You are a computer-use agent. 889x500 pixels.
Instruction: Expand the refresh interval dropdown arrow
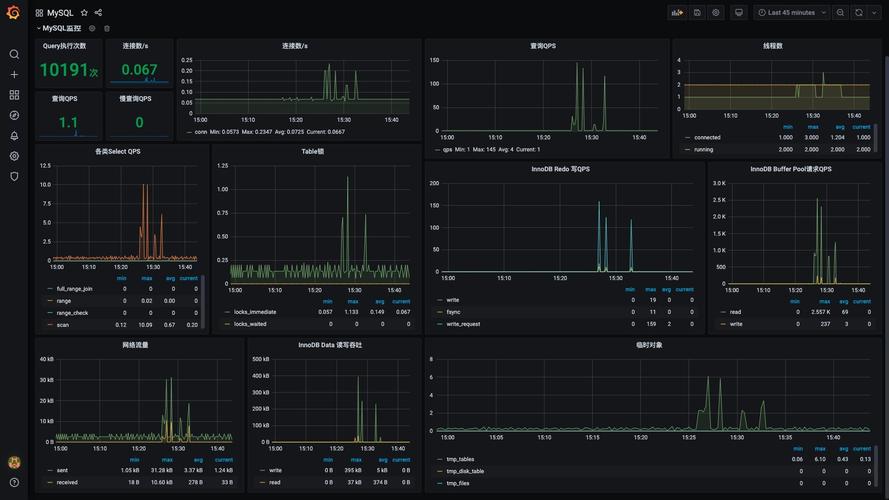pos(873,13)
